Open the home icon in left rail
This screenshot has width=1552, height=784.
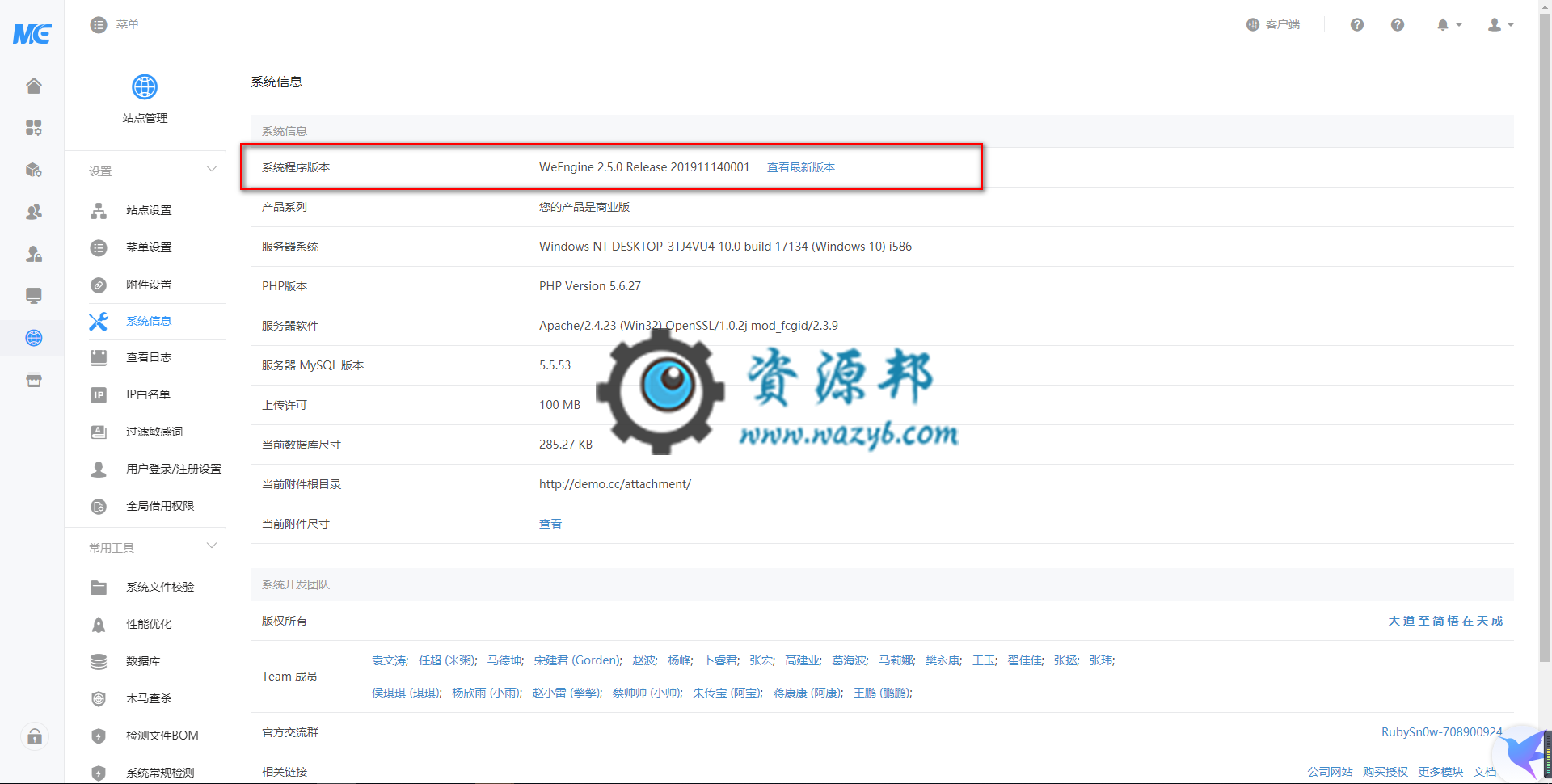(34, 86)
